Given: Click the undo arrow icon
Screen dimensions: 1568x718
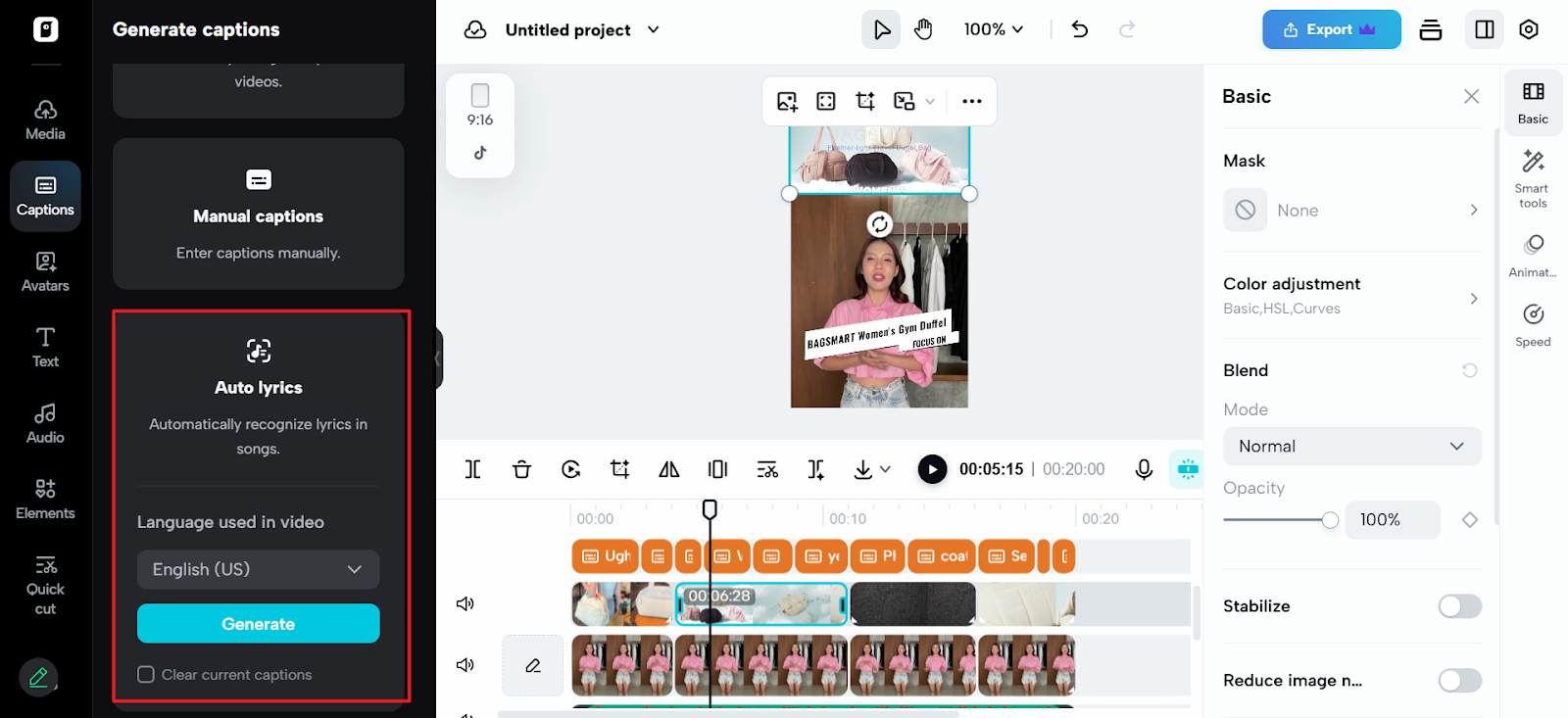Looking at the screenshot, I should [x=1080, y=29].
